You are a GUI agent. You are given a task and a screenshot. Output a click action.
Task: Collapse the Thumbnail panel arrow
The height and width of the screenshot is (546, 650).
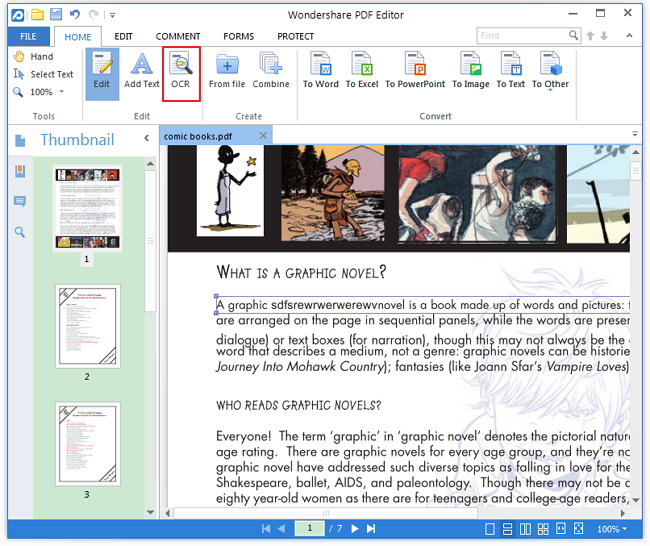(x=147, y=138)
